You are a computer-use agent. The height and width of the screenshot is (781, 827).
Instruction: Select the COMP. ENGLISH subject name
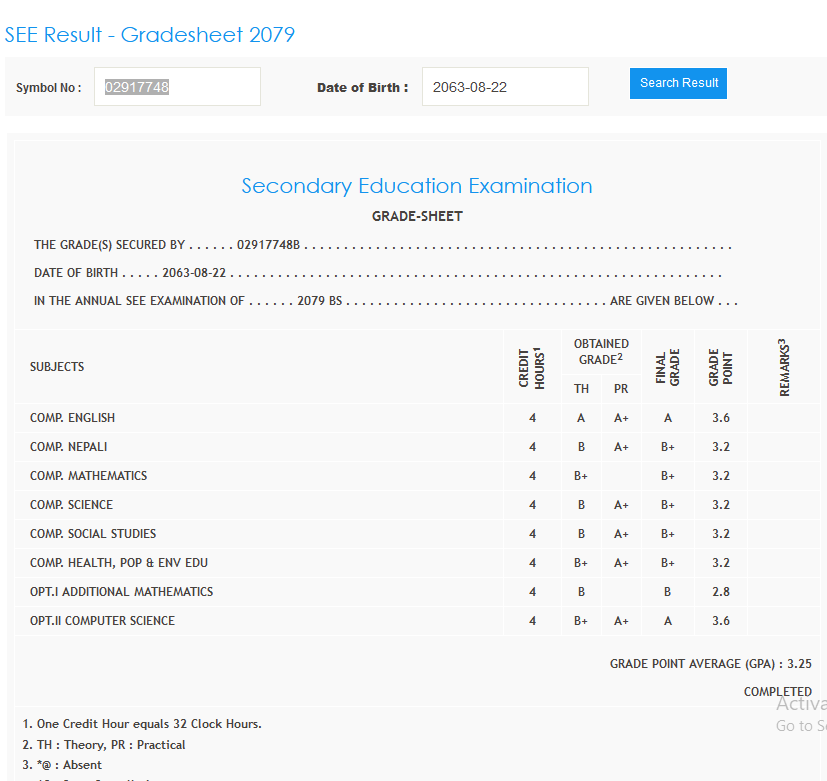tap(72, 418)
